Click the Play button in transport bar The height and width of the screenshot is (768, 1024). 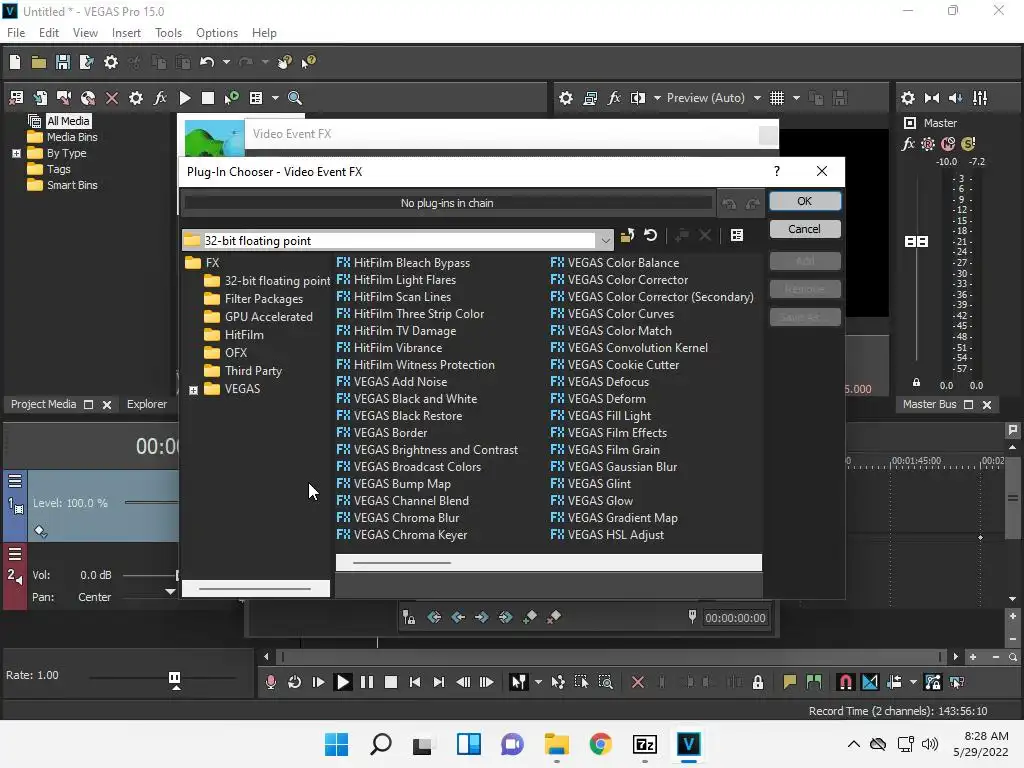click(x=342, y=682)
